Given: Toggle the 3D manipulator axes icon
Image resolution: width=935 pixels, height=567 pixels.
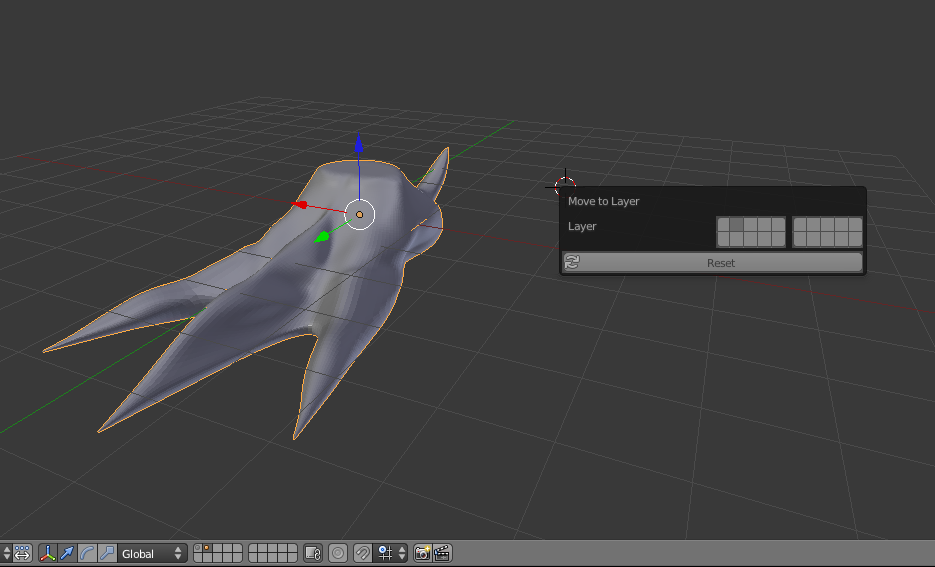Looking at the screenshot, I should pos(48,553).
